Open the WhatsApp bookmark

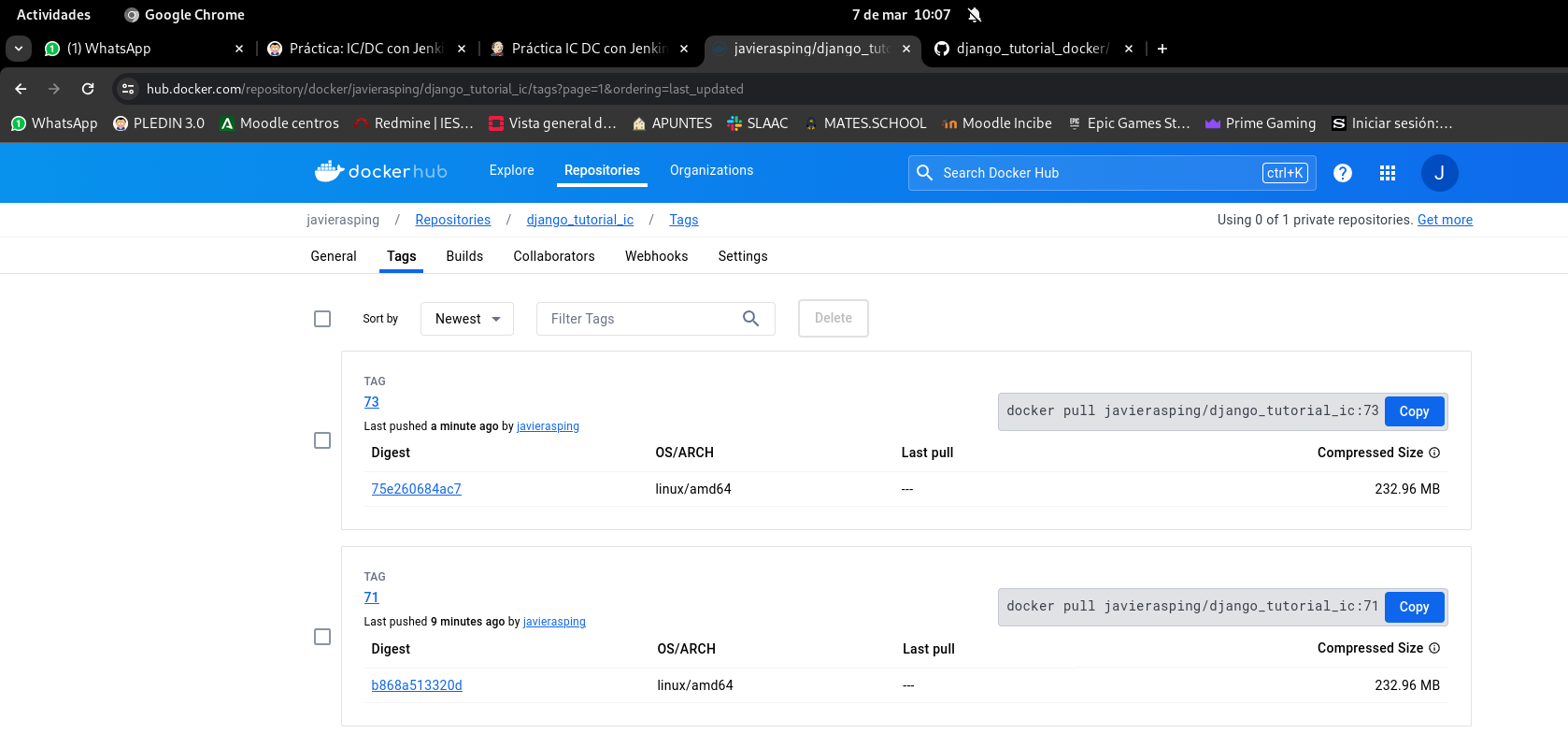(54, 123)
